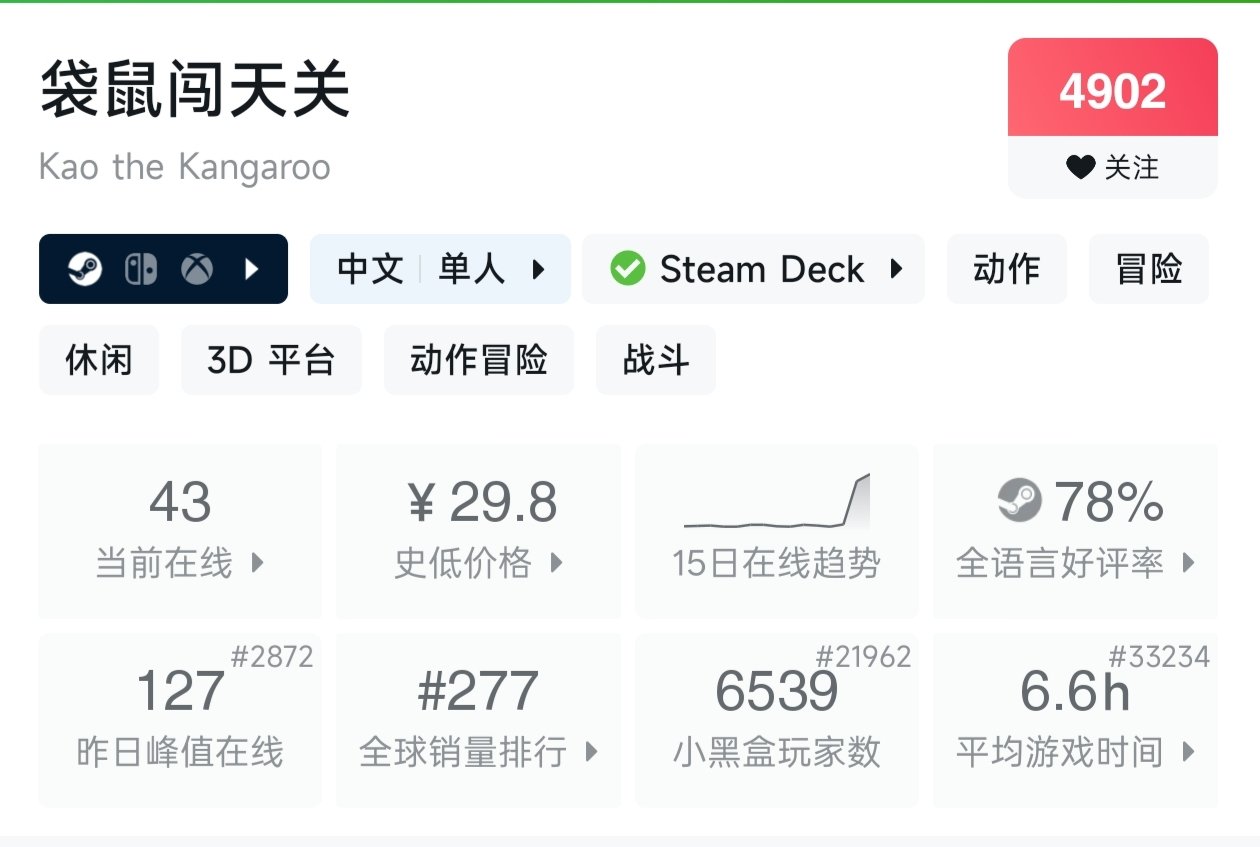Open the 史低价格 lowest price history
The width and height of the screenshot is (1260, 847).
(x=479, y=531)
